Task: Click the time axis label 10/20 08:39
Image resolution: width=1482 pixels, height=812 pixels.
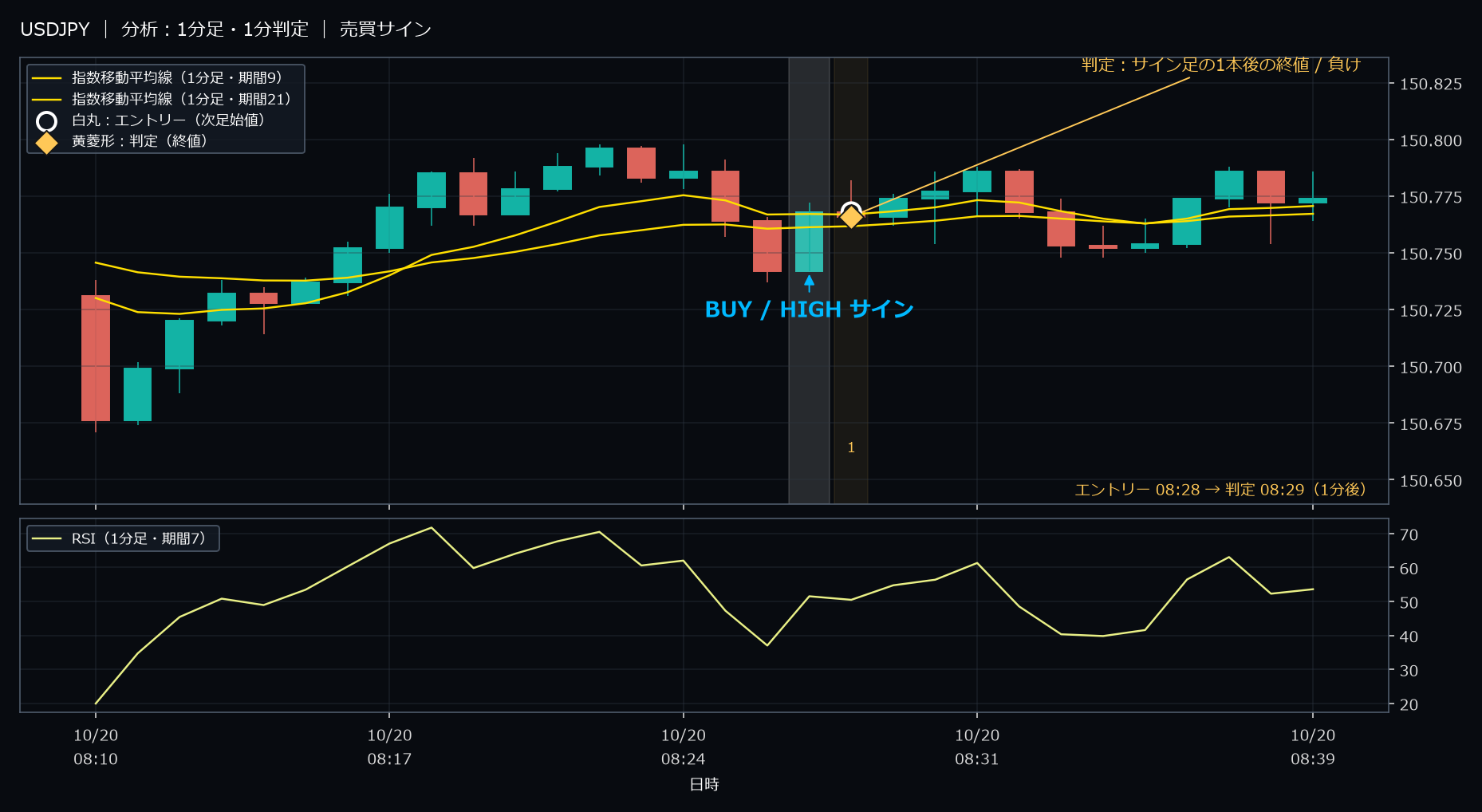Action: coord(1313,747)
